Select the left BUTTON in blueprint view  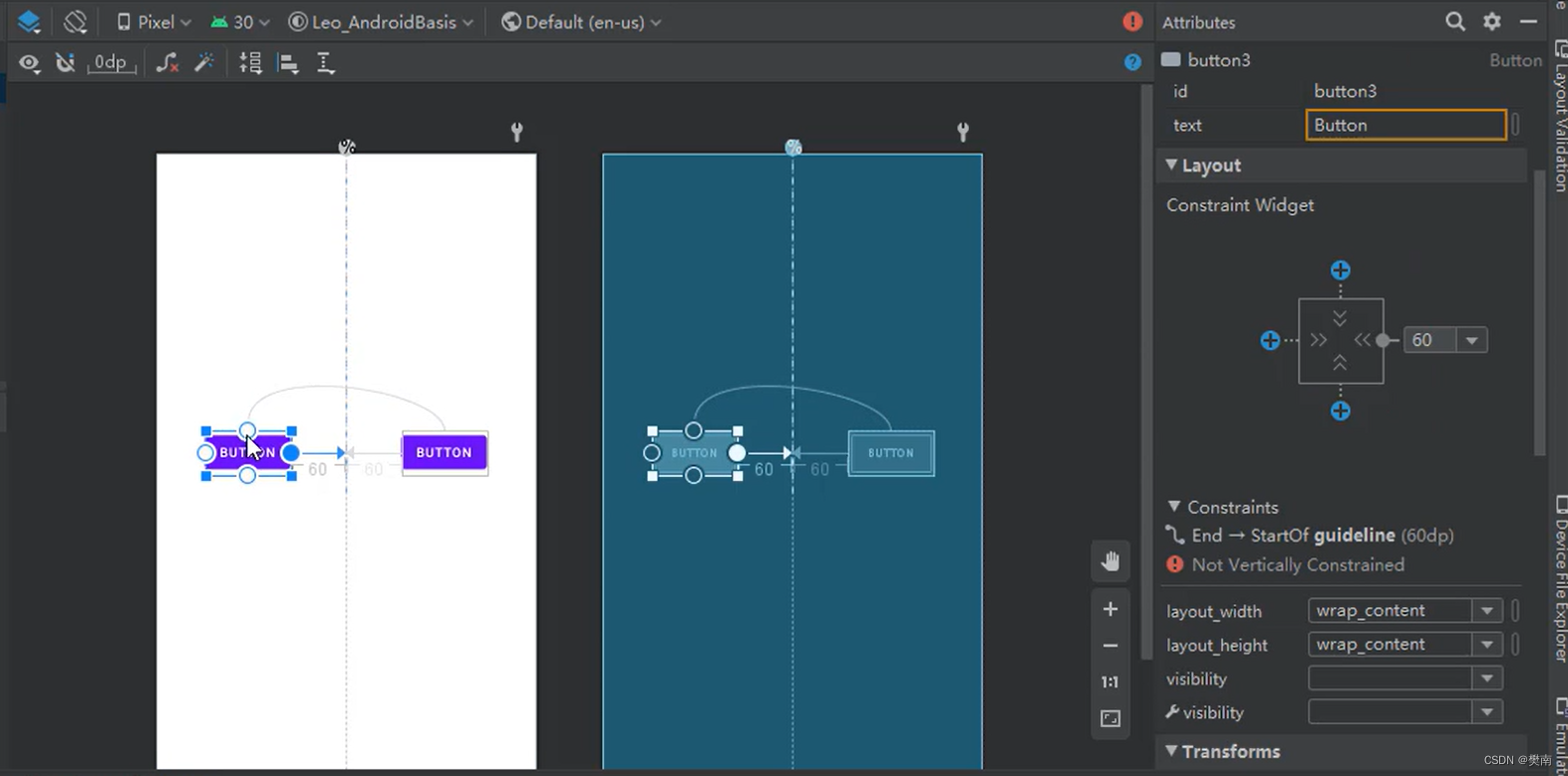click(x=695, y=453)
